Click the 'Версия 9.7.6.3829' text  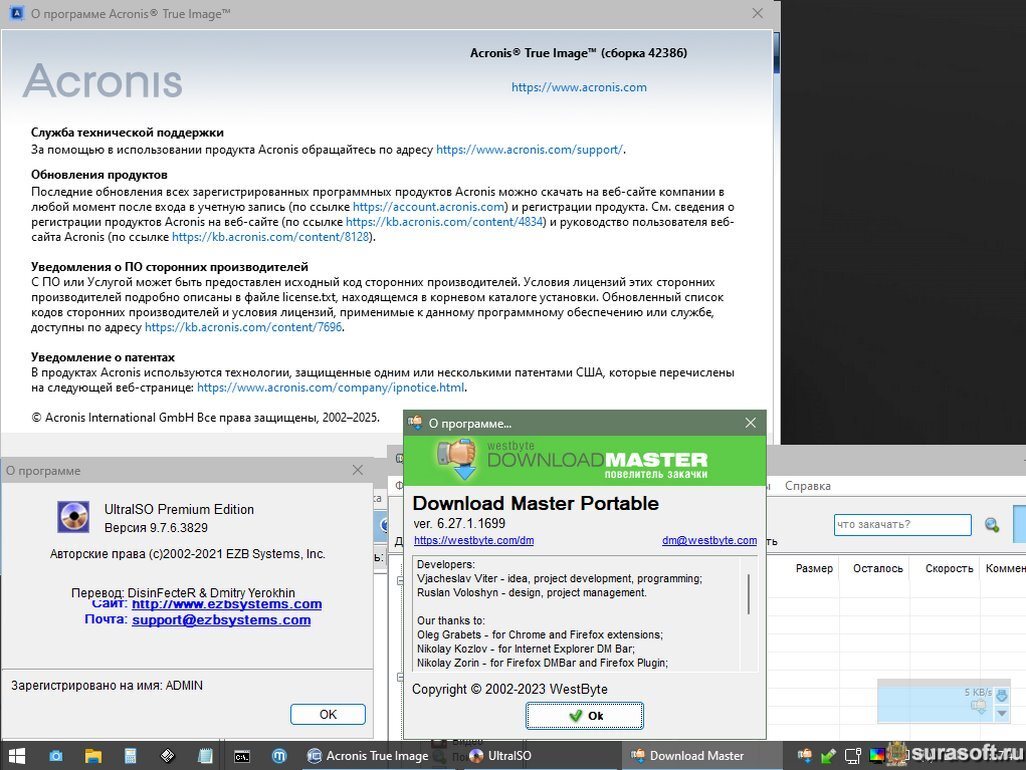click(x=156, y=528)
